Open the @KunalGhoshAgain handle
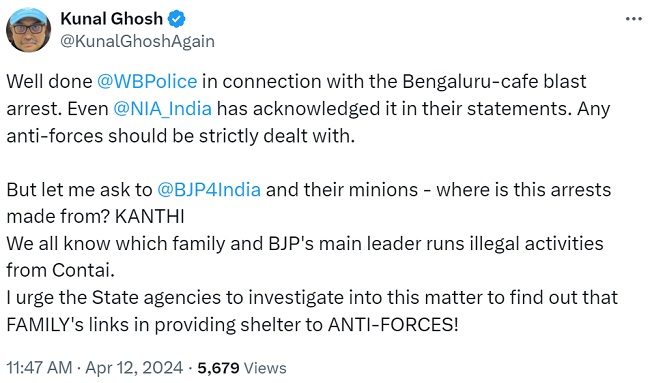This screenshot has height=383, width=650. 138,41
